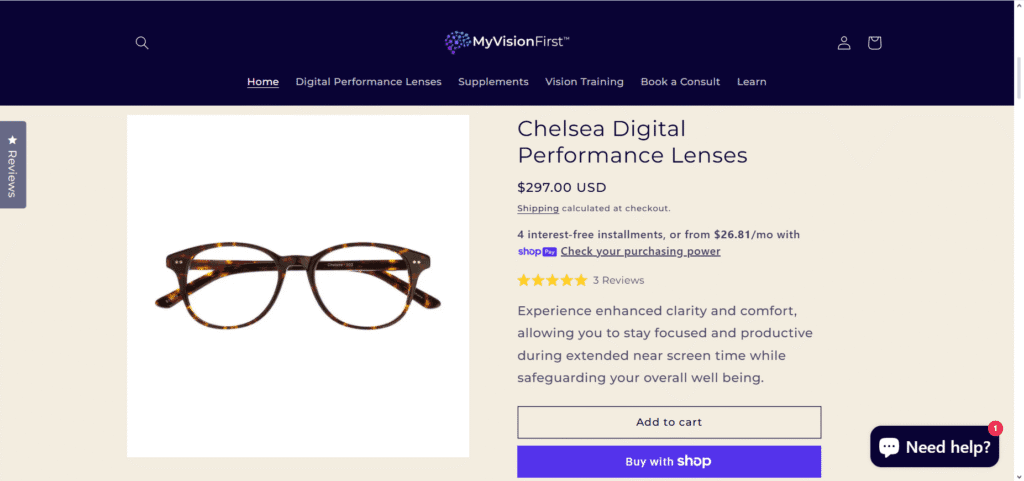This screenshot has height=481, width=1024.
Task: Click the MyVisionFirst logo
Action: point(507,42)
